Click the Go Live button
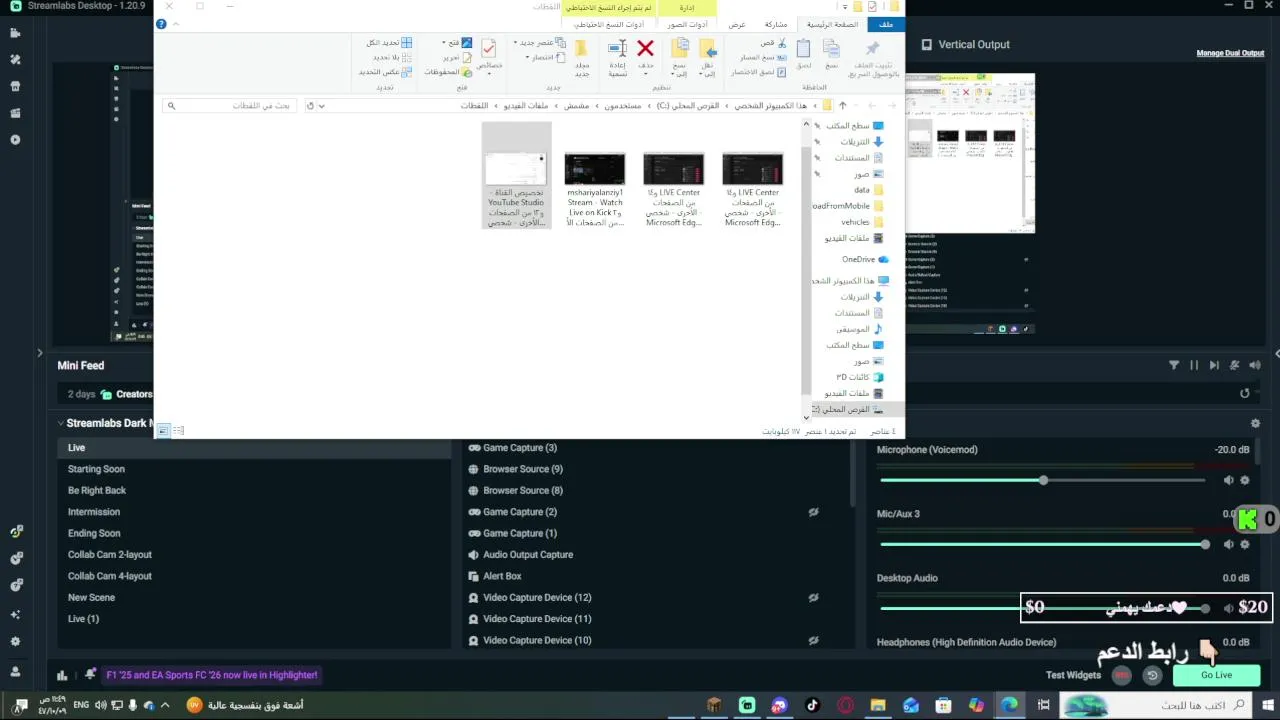Screen dimensions: 1280x720 (1216, 675)
